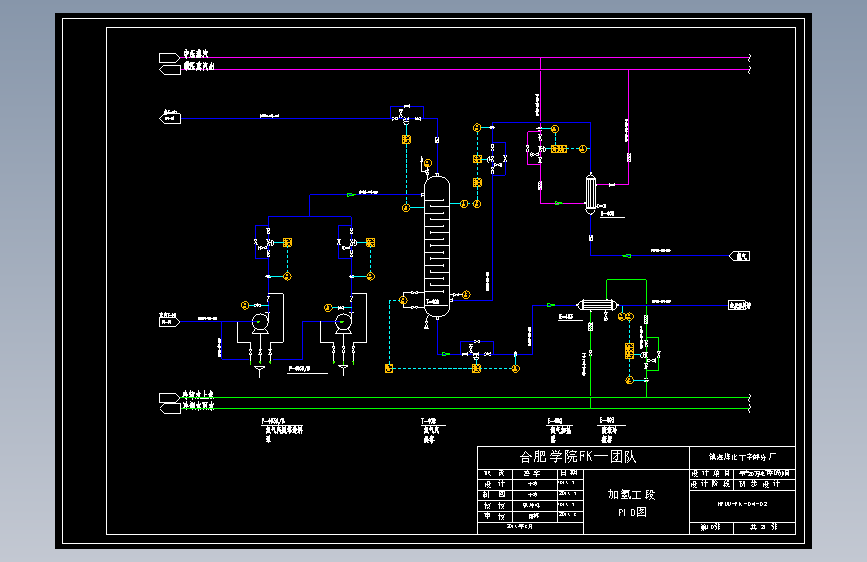Select the funnel drain symbol below the right pump

(x=343, y=369)
